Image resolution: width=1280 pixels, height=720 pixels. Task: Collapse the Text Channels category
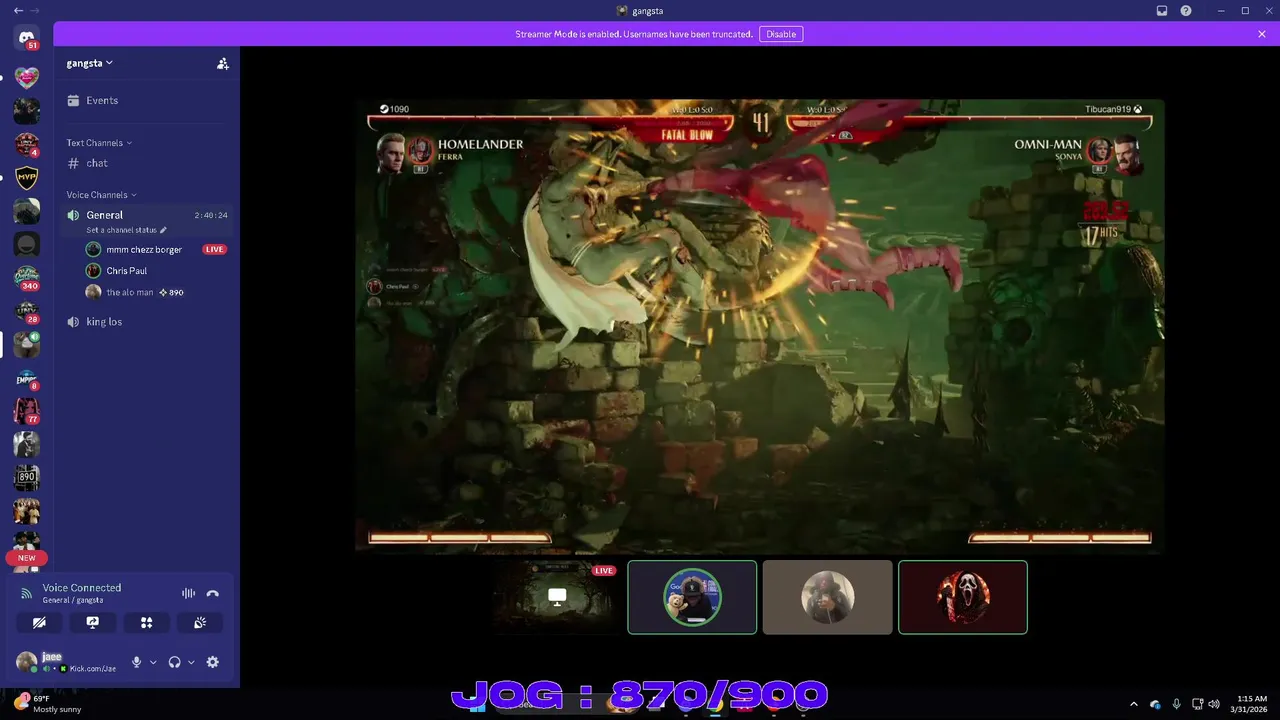point(99,143)
